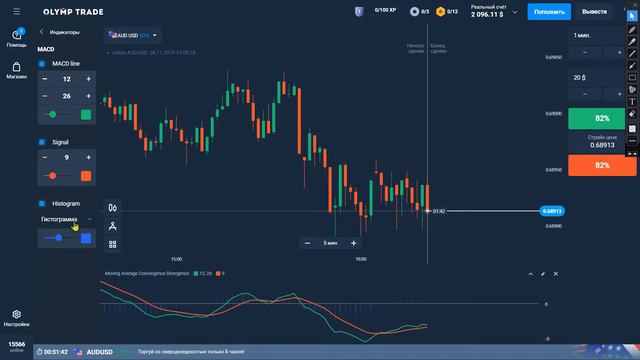Click the 0.68913 current price label
This screenshot has width=640, height=360.
coord(552,211)
